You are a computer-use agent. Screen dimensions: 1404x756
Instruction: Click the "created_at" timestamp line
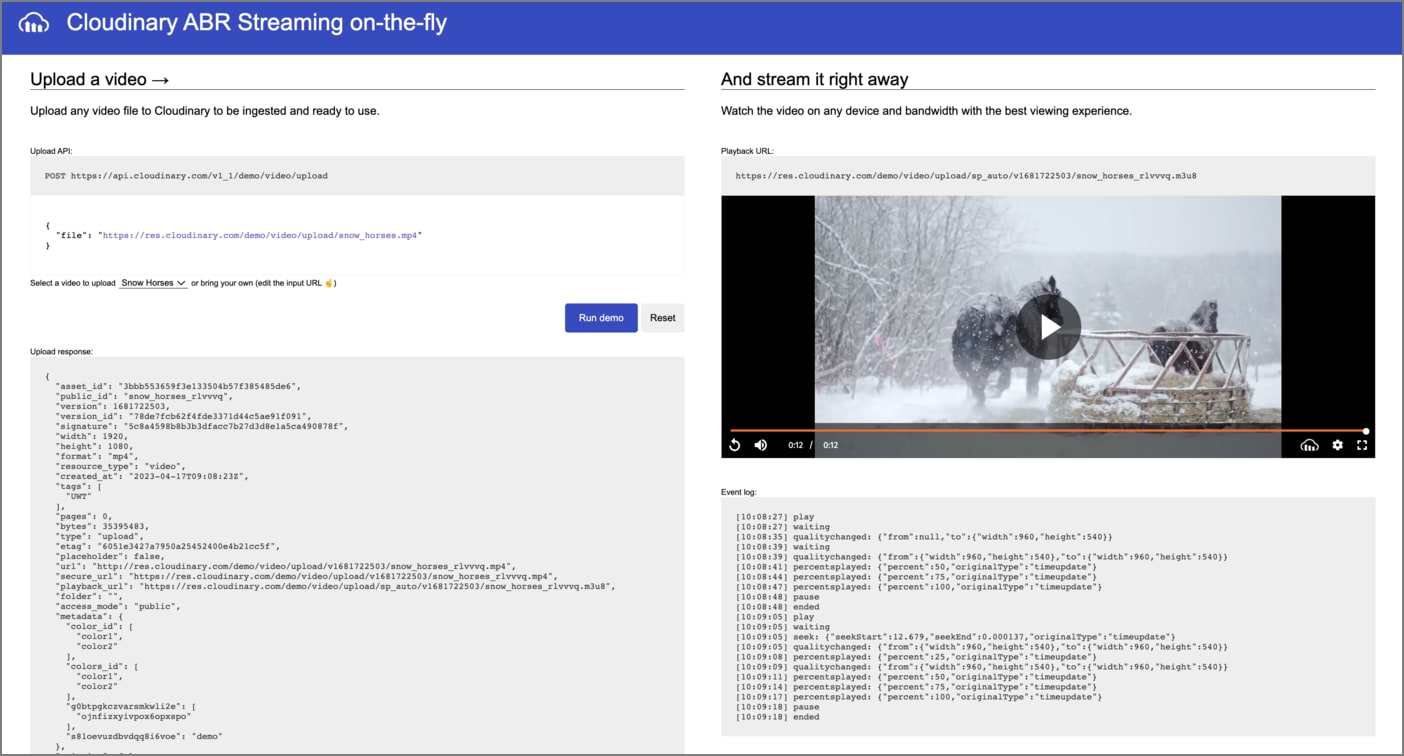pos(152,476)
